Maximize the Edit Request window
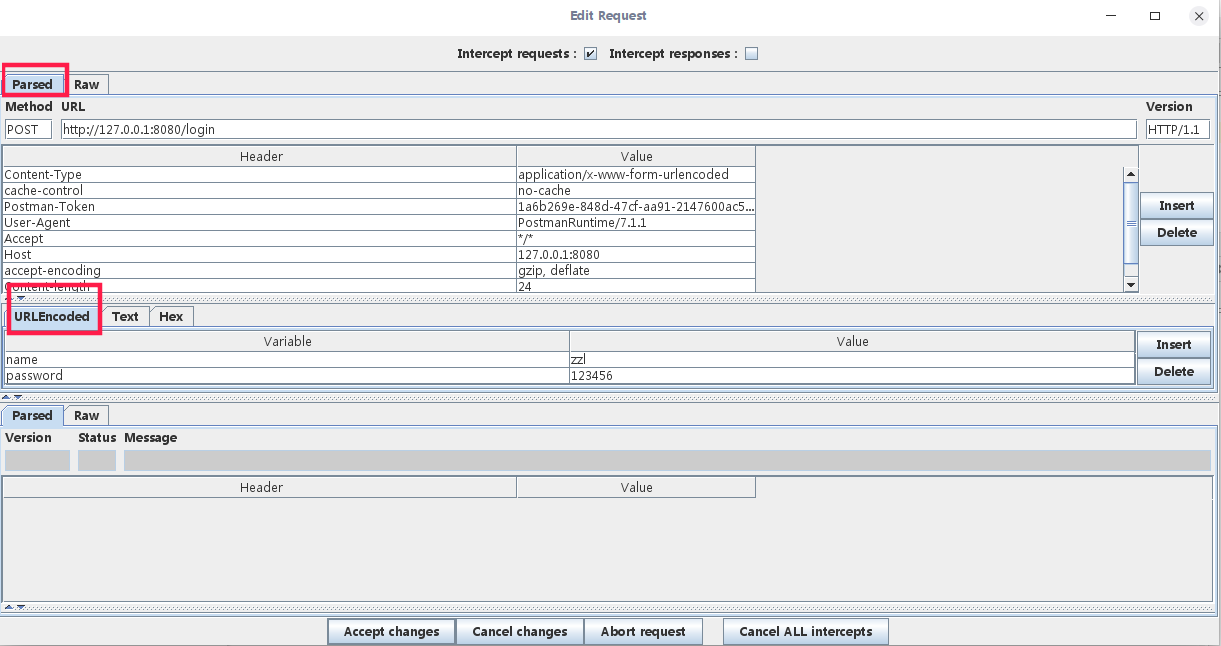 click(1155, 16)
